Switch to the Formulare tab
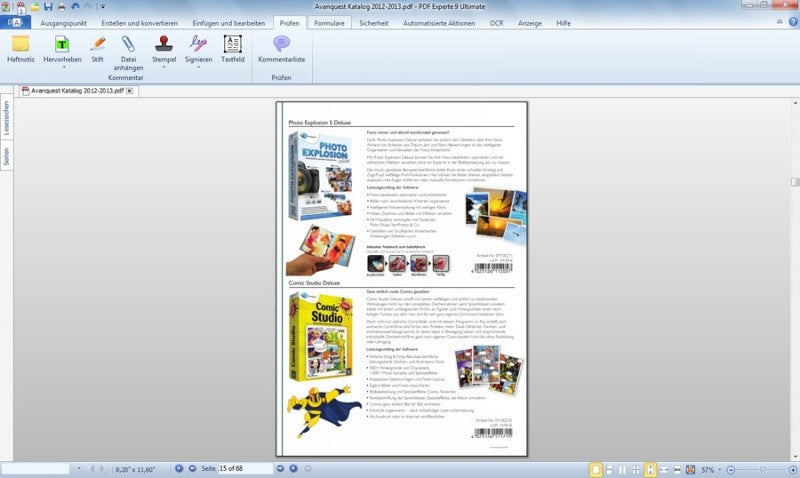Image resolution: width=800 pixels, height=478 pixels. [329, 23]
